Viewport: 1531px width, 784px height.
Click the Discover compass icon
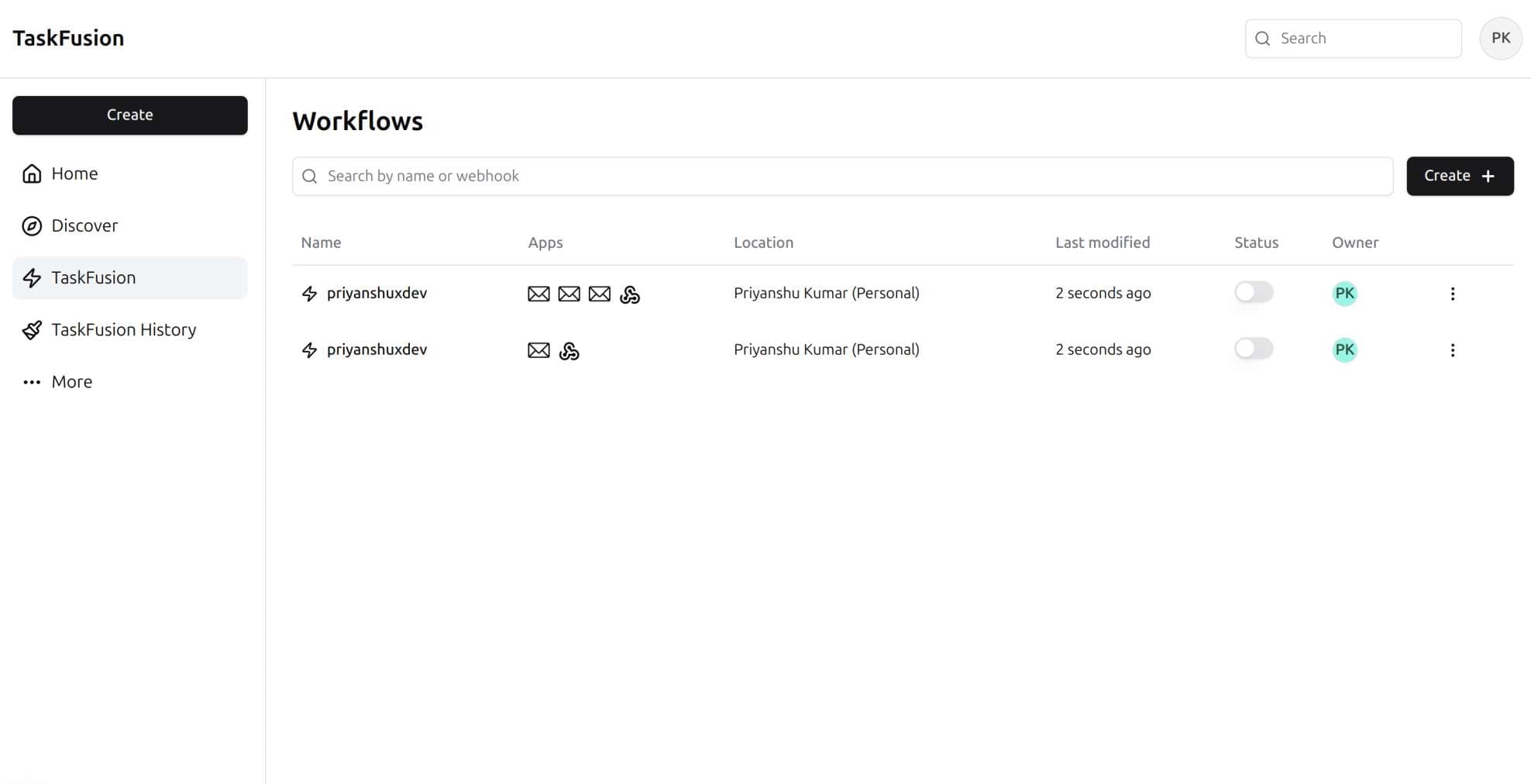pyautogui.click(x=32, y=225)
